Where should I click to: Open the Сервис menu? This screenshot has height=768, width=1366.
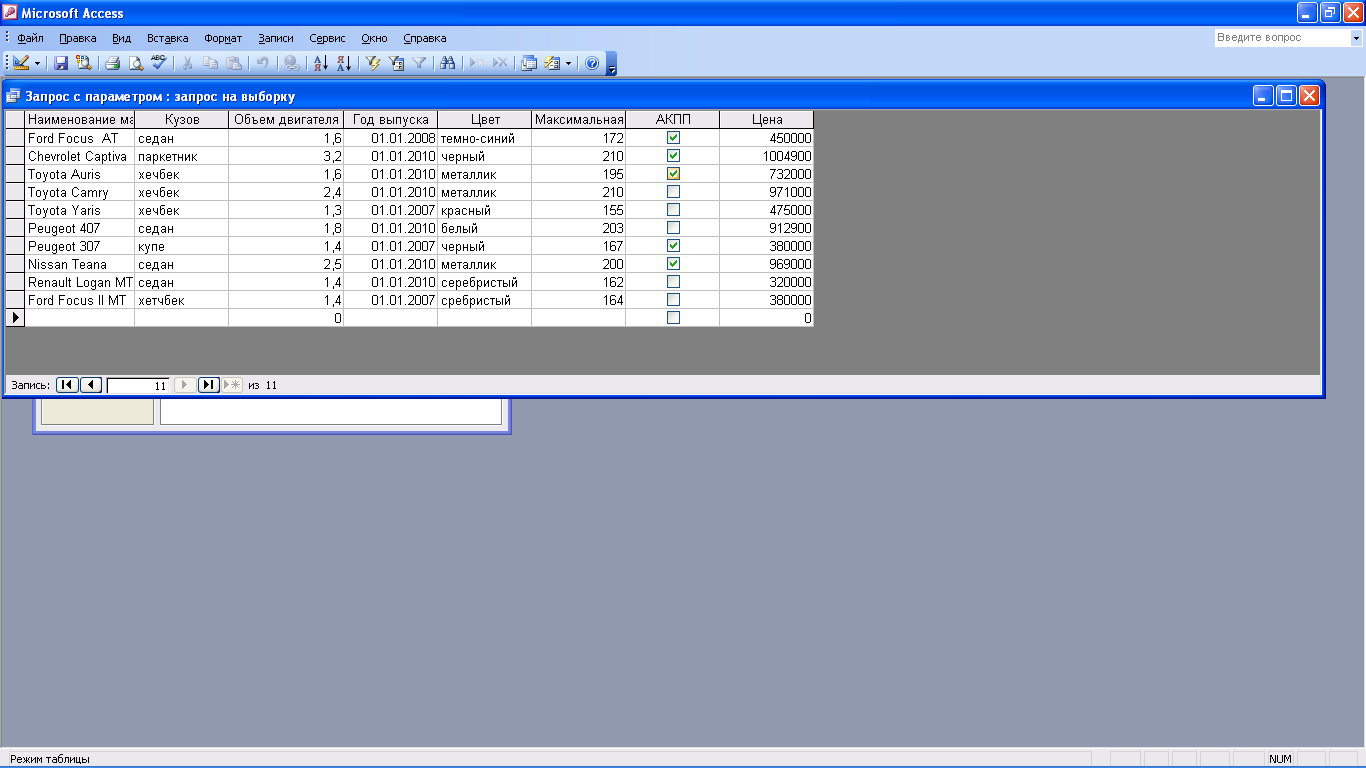(x=327, y=38)
